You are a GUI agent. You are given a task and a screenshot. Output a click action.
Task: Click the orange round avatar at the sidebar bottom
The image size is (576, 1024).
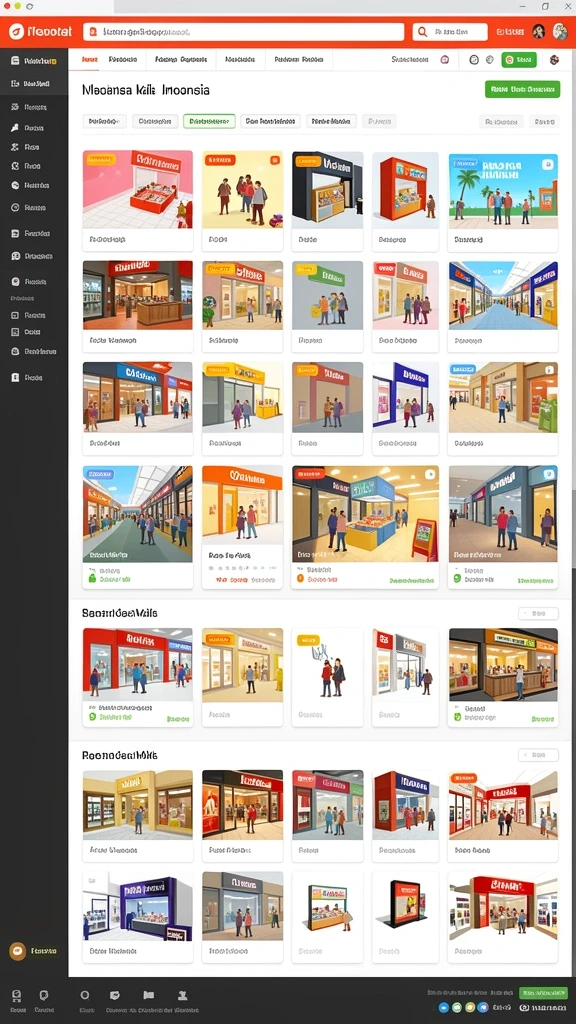click(18, 951)
